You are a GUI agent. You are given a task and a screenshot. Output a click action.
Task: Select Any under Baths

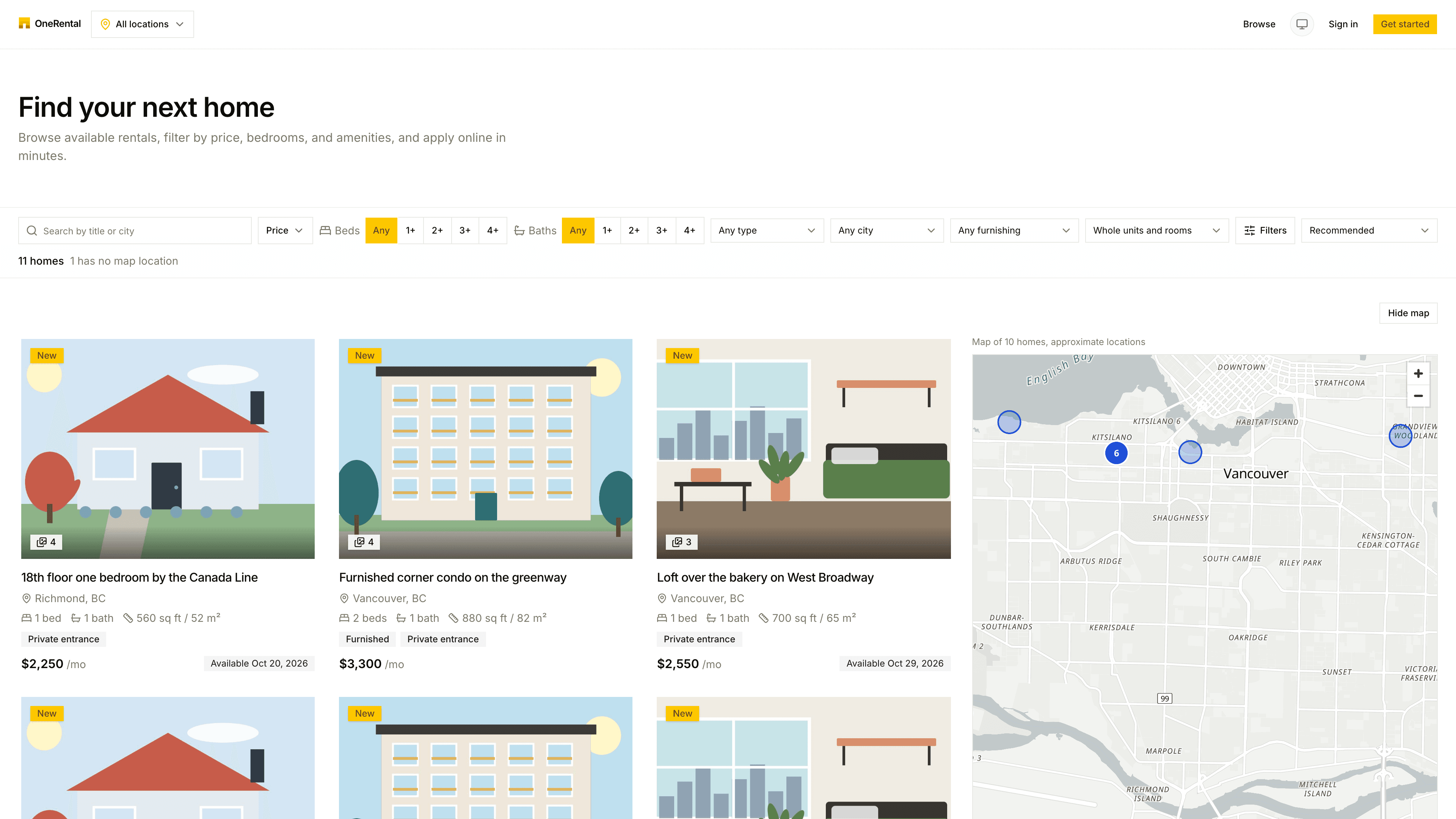point(577,231)
